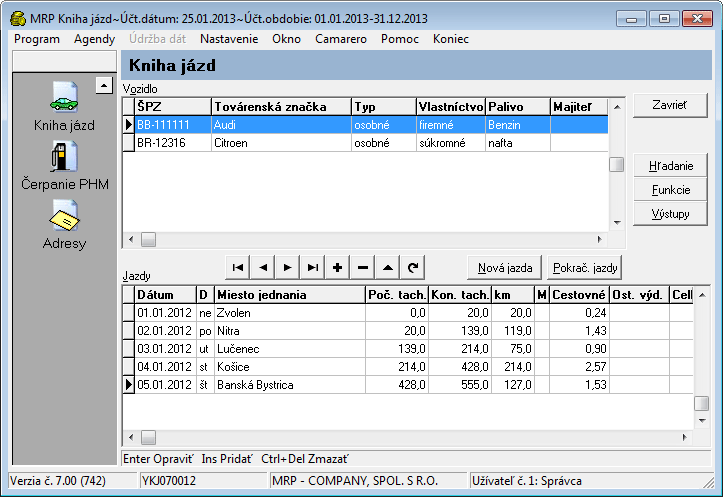Jump to last record in navigator
Image resolution: width=723 pixels, height=497 pixels.
[312, 267]
